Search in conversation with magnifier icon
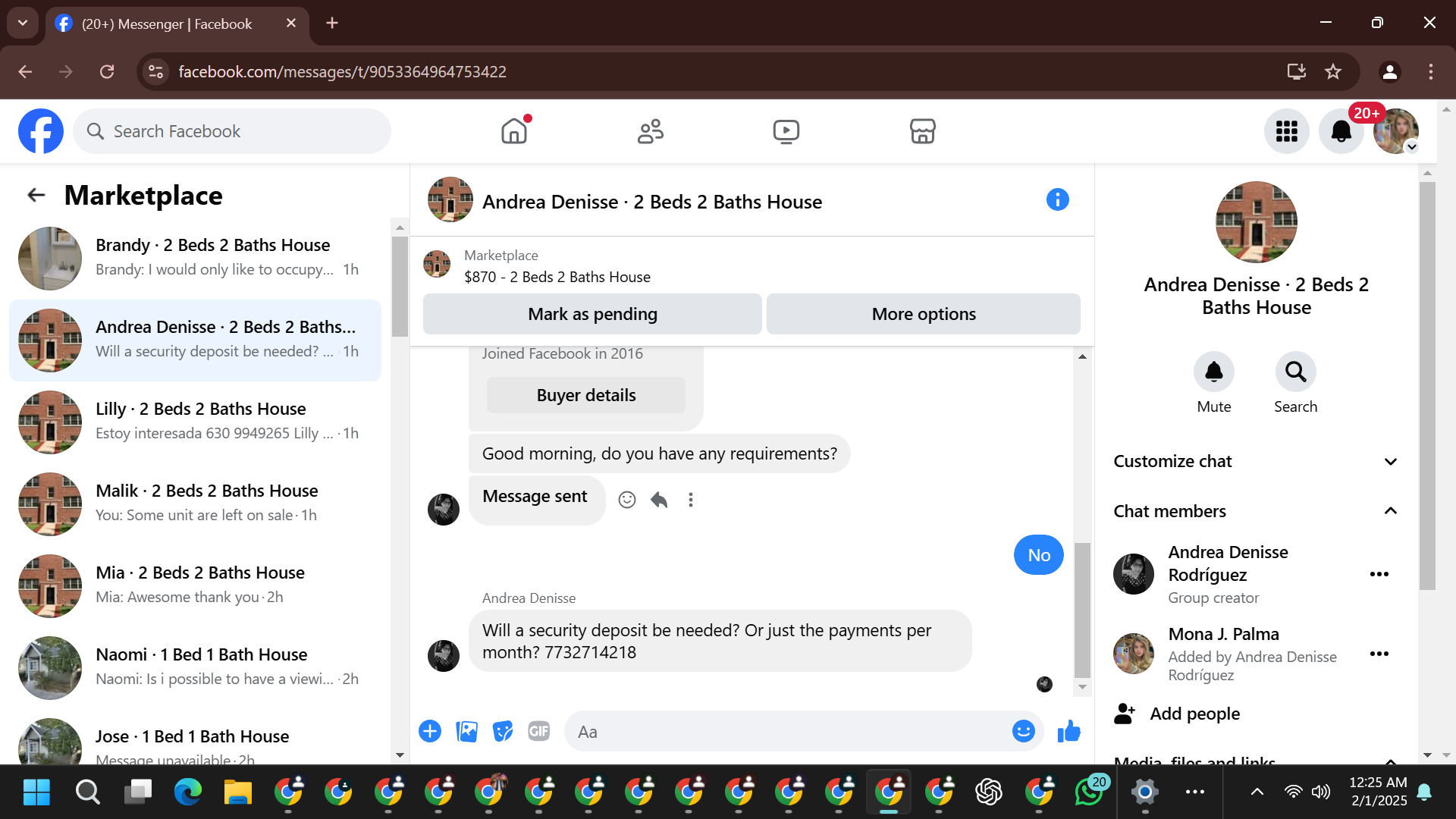 1296,372
